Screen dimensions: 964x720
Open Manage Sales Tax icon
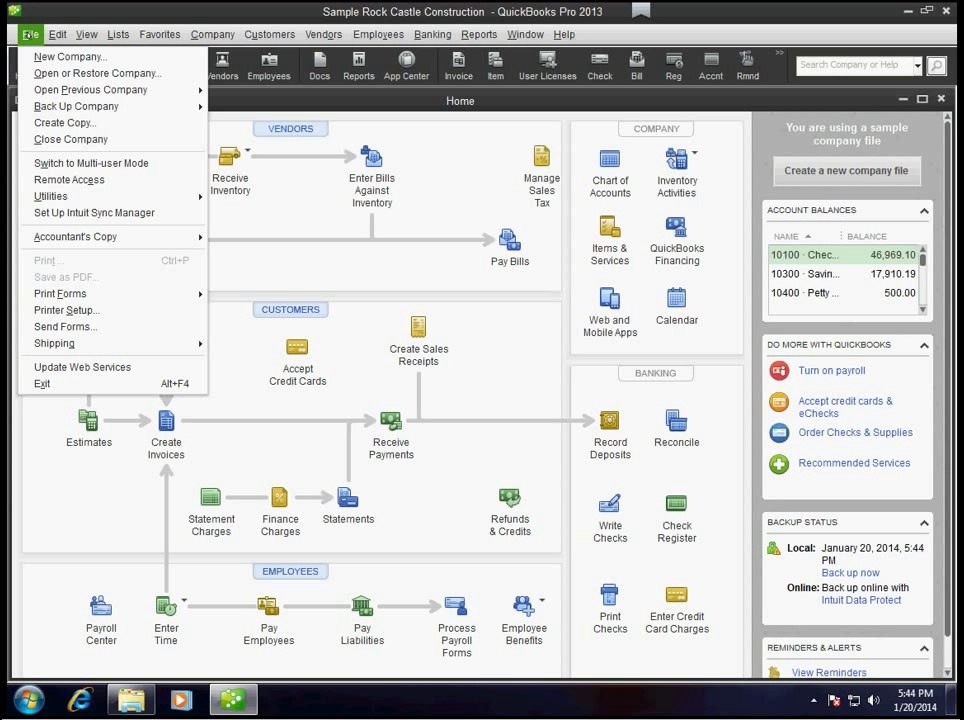[x=541, y=156]
